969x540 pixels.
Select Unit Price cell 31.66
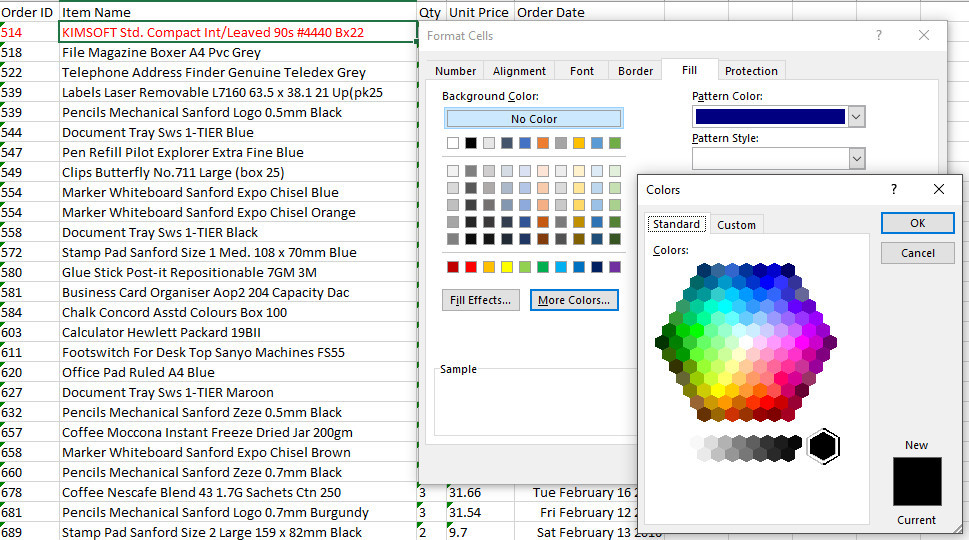coord(480,492)
